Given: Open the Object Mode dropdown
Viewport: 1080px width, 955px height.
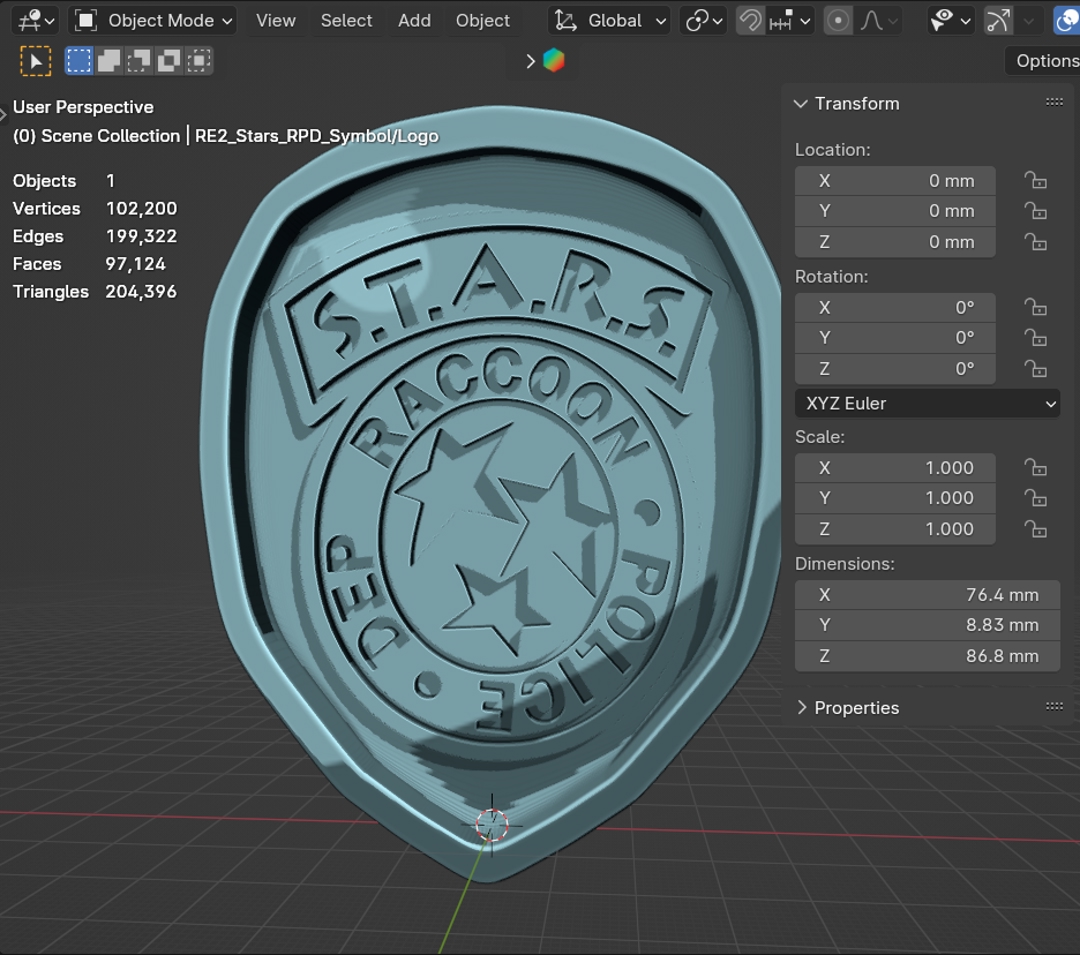Looking at the screenshot, I should pyautogui.click(x=155, y=20).
